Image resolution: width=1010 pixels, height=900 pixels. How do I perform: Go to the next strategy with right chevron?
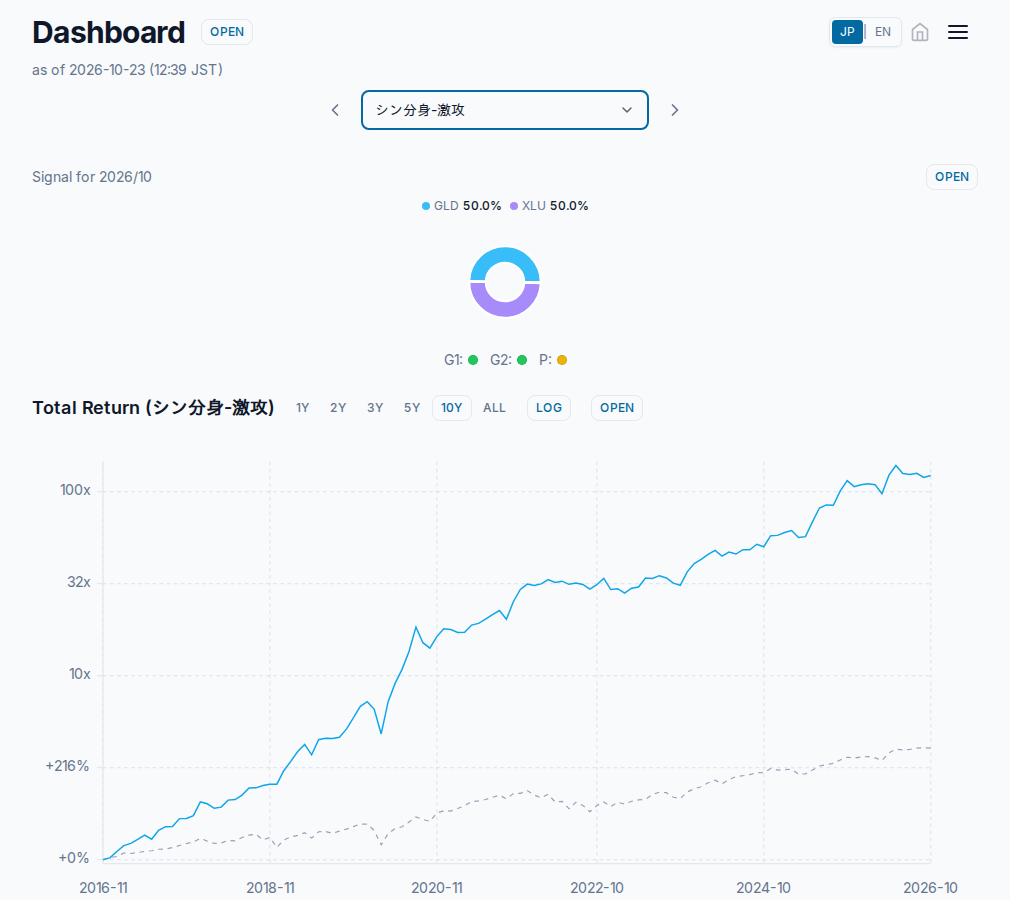click(x=674, y=110)
